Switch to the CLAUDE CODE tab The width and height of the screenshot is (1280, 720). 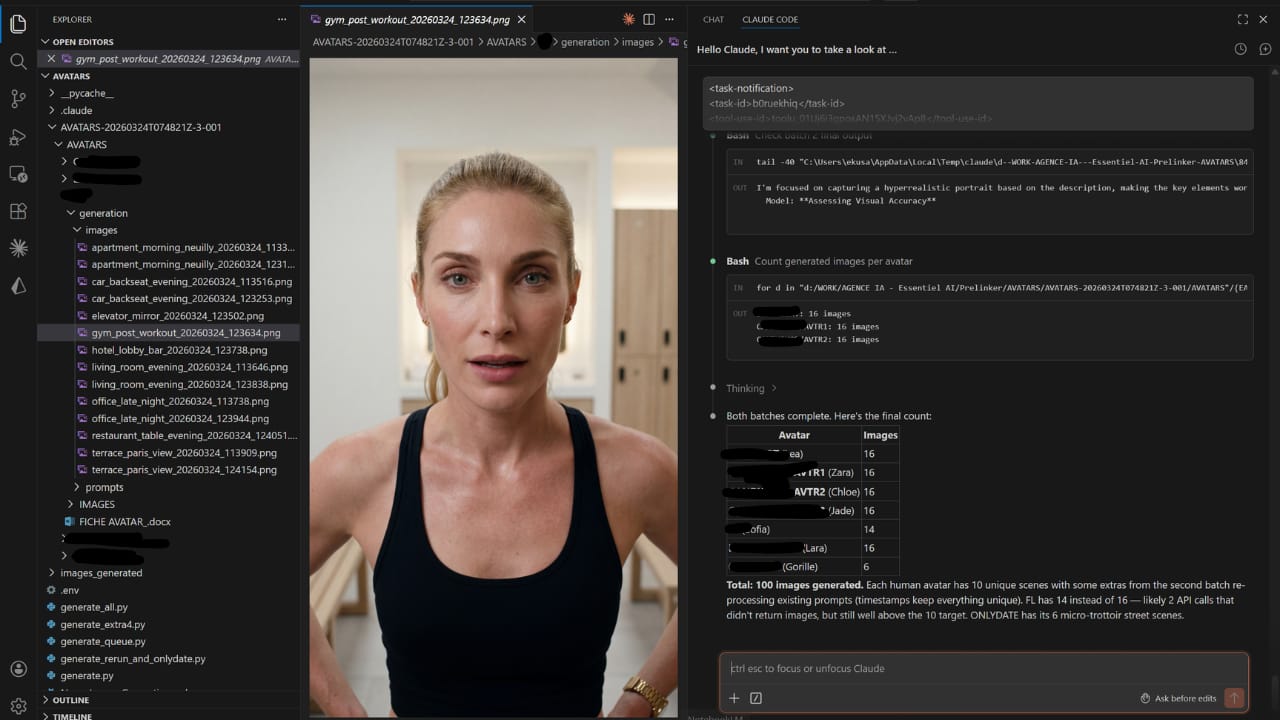(770, 19)
